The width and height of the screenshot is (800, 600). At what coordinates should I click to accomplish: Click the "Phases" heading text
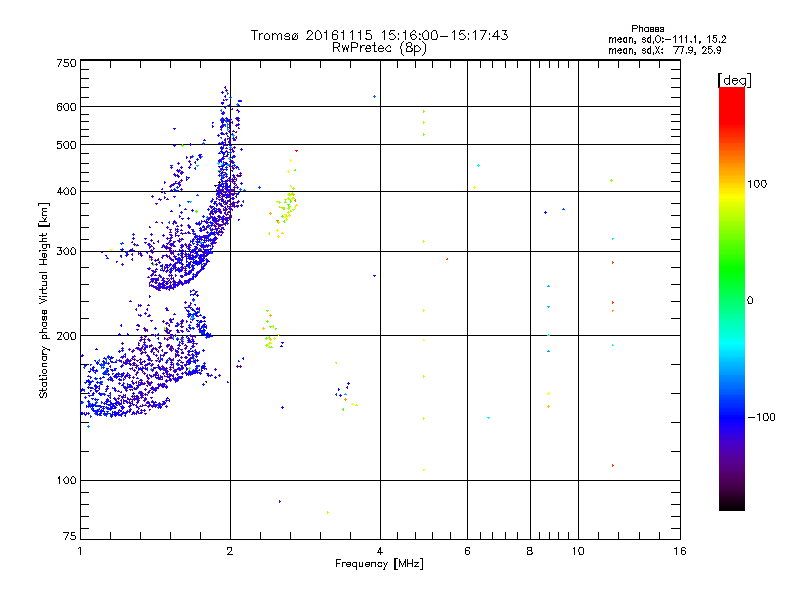click(x=647, y=29)
